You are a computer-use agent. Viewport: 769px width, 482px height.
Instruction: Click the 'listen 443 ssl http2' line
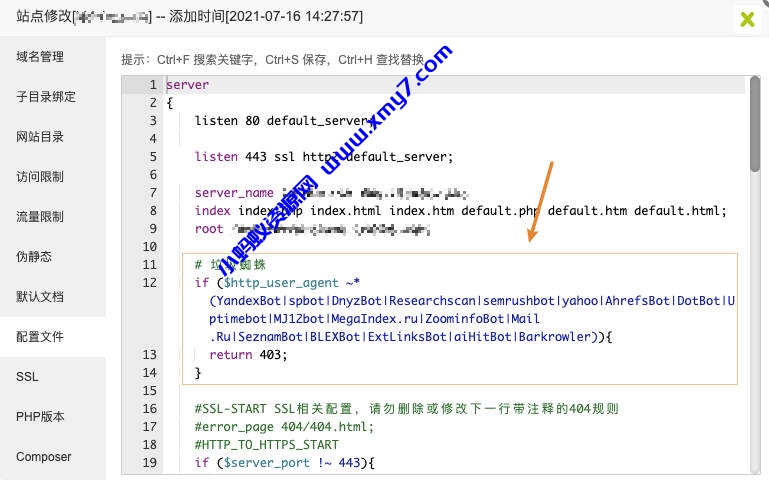point(324,157)
